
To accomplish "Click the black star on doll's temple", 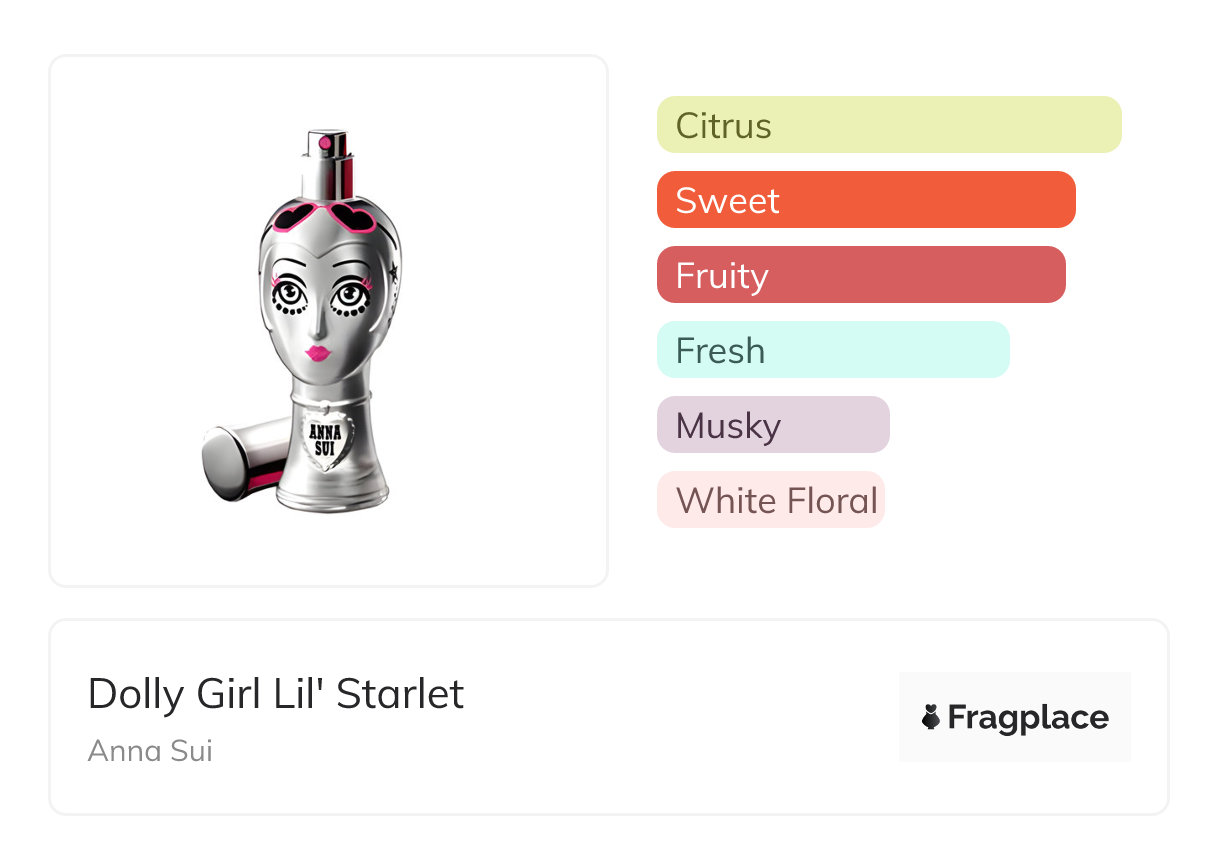I will 394,272.
